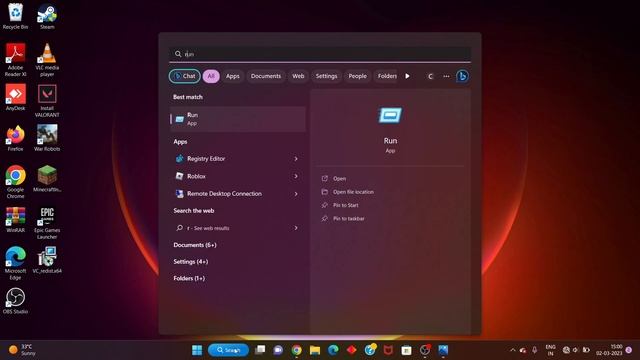The image size is (640, 360).
Task: Expand the Settings (4+) section
Action: click(191, 262)
